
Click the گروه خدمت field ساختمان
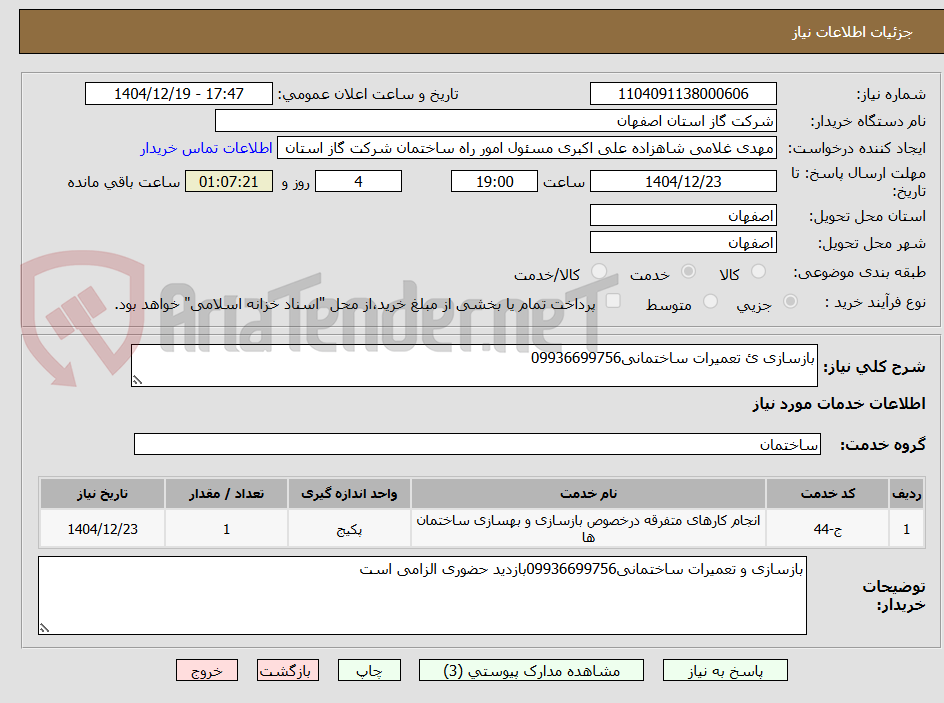pyautogui.click(x=477, y=444)
